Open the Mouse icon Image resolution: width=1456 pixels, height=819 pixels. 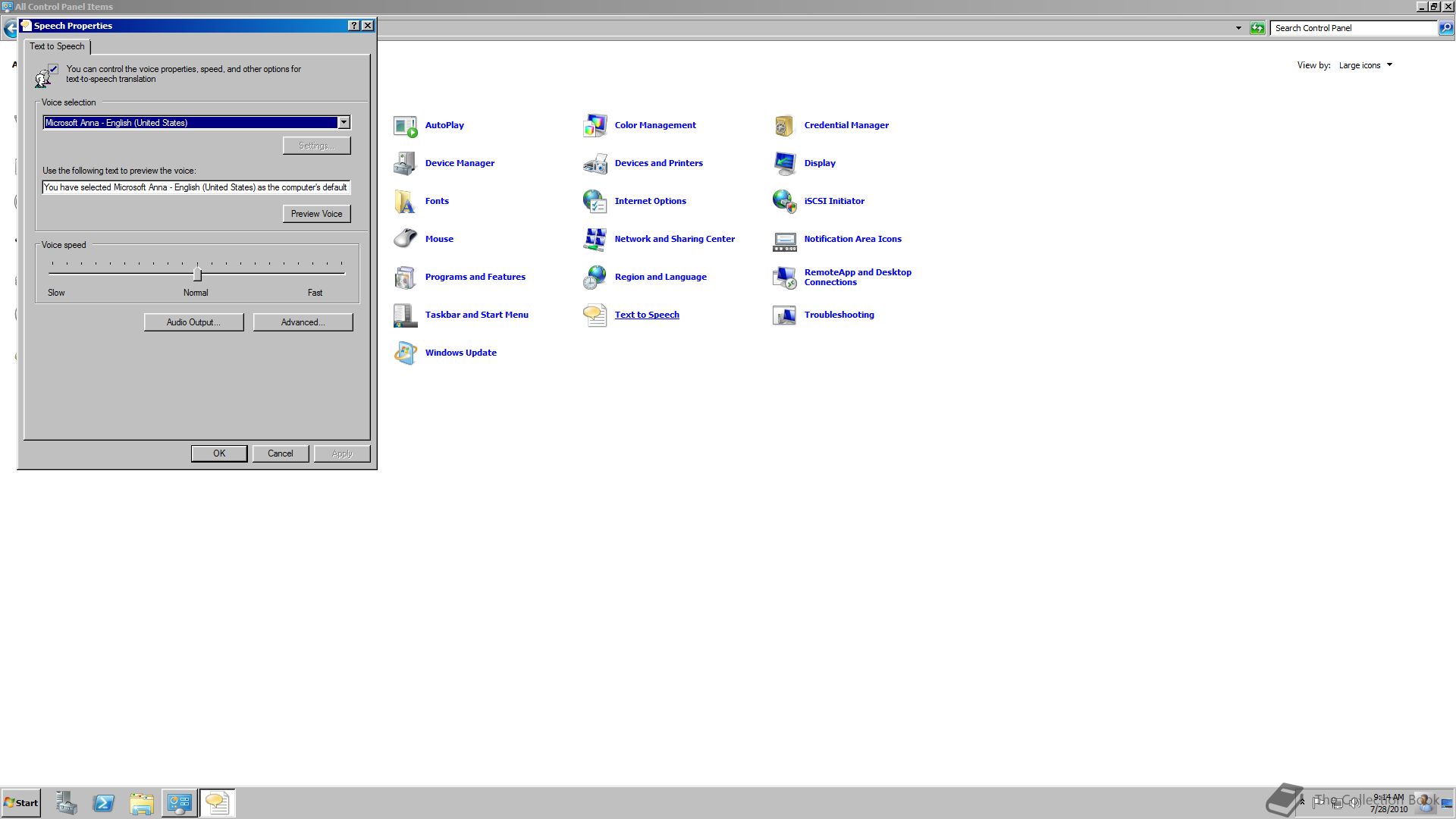406,240
